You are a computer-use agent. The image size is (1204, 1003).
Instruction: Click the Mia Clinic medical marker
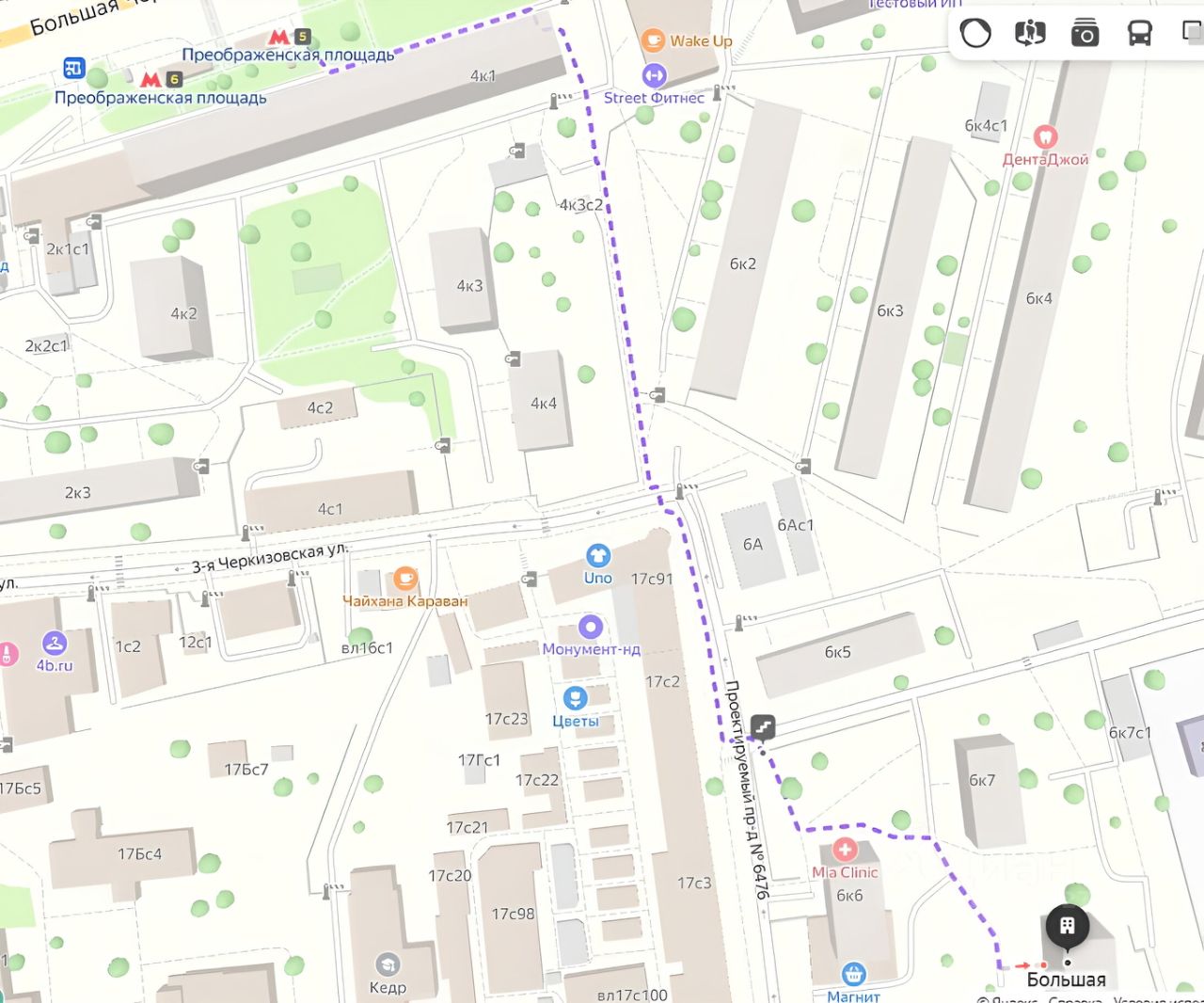point(845,850)
